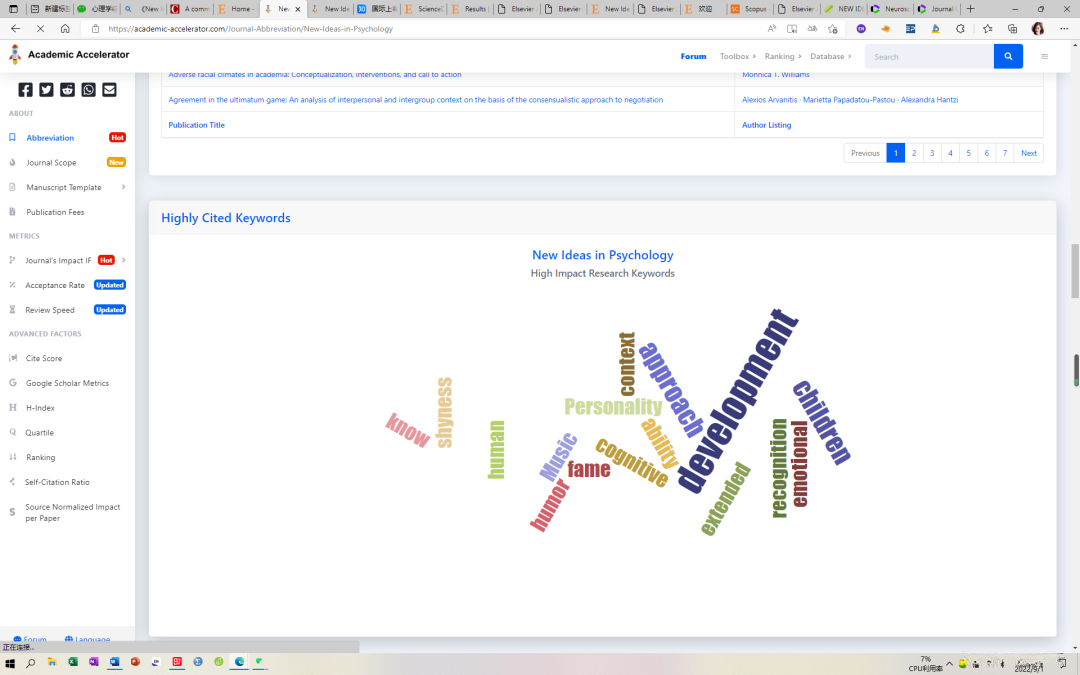Image resolution: width=1080 pixels, height=675 pixels.
Task: Open PowerPoint from the taskbar
Action: click(x=135, y=662)
